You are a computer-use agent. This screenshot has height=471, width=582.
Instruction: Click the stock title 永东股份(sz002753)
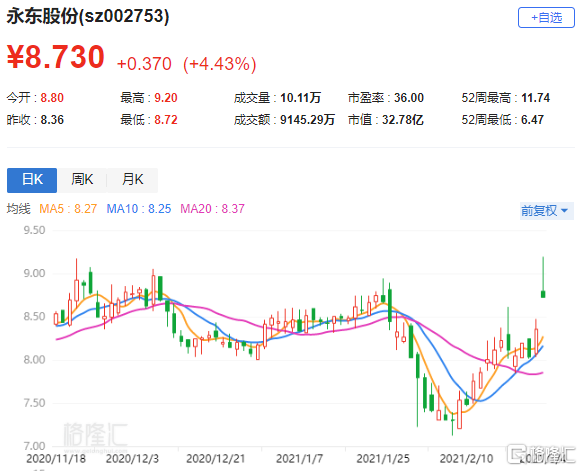(x=88, y=16)
